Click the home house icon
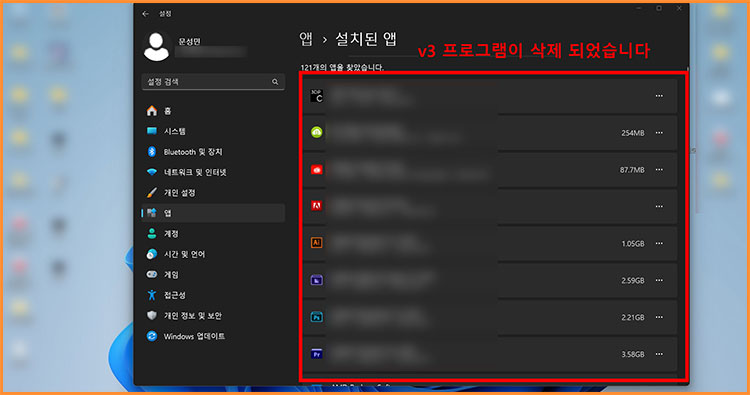 point(152,111)
